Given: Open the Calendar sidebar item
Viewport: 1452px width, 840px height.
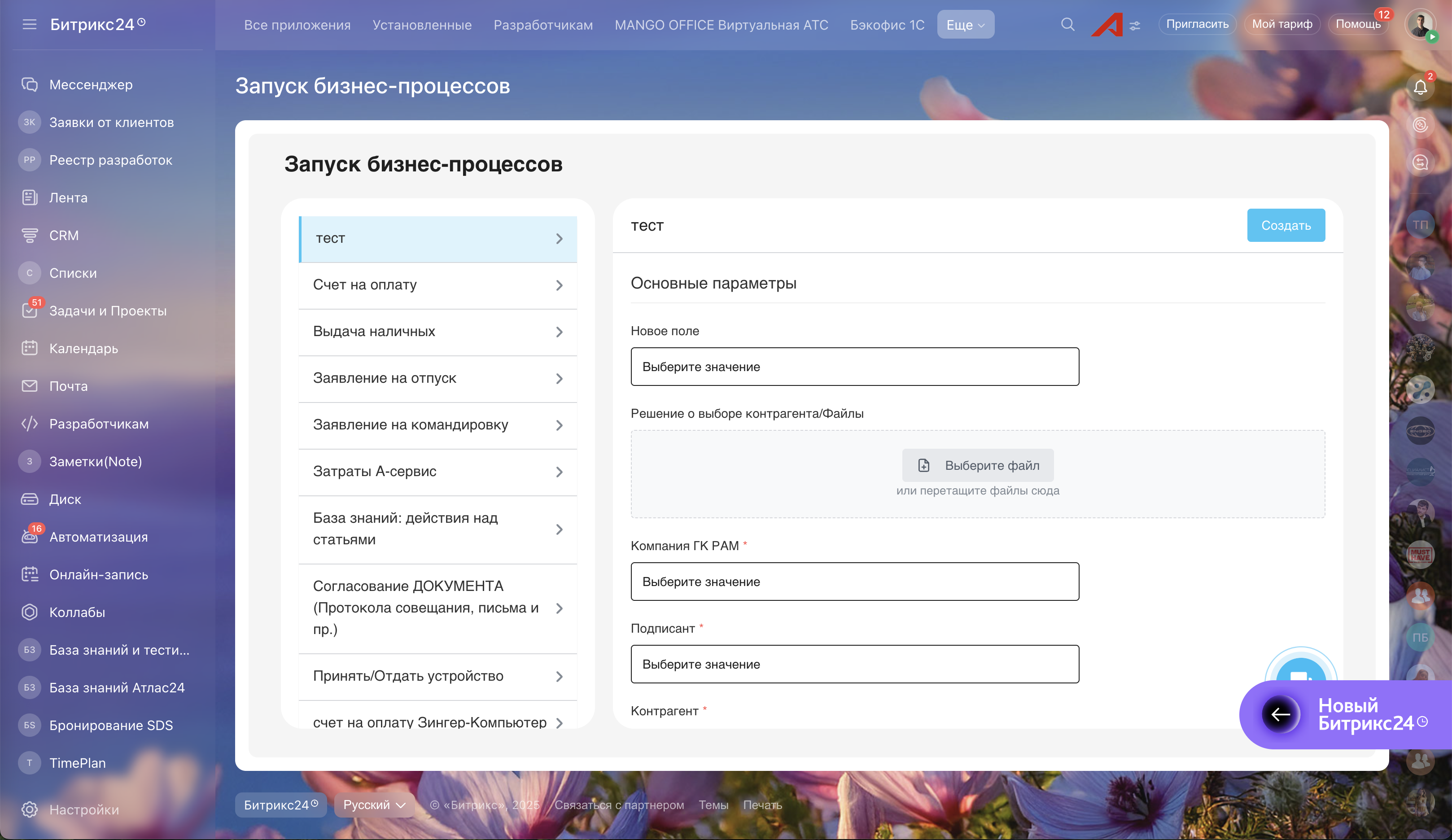Looking at the screenshot, I should click(x=83, y=349).
